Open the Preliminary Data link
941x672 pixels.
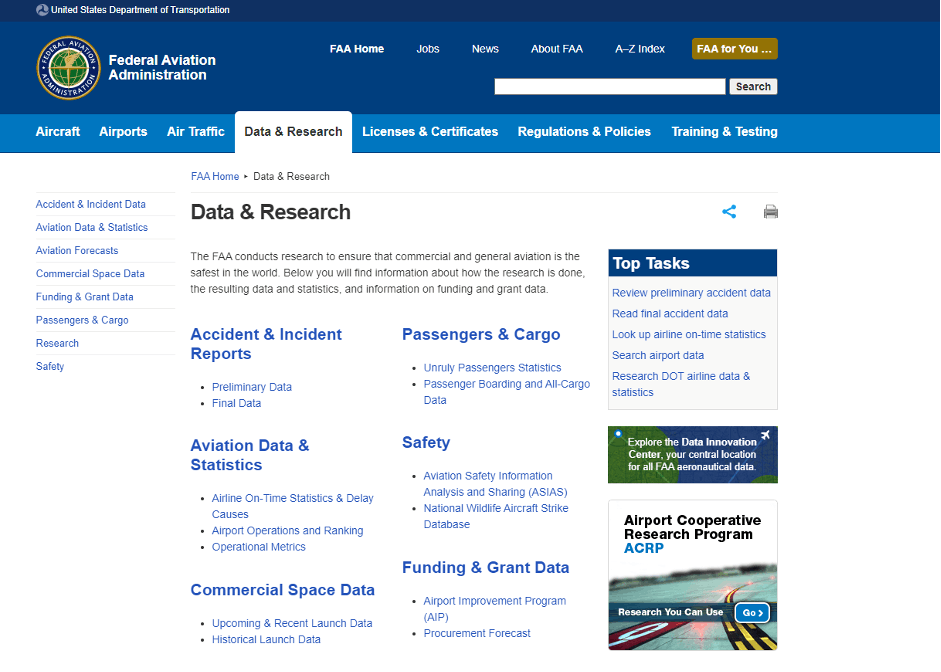252,387
